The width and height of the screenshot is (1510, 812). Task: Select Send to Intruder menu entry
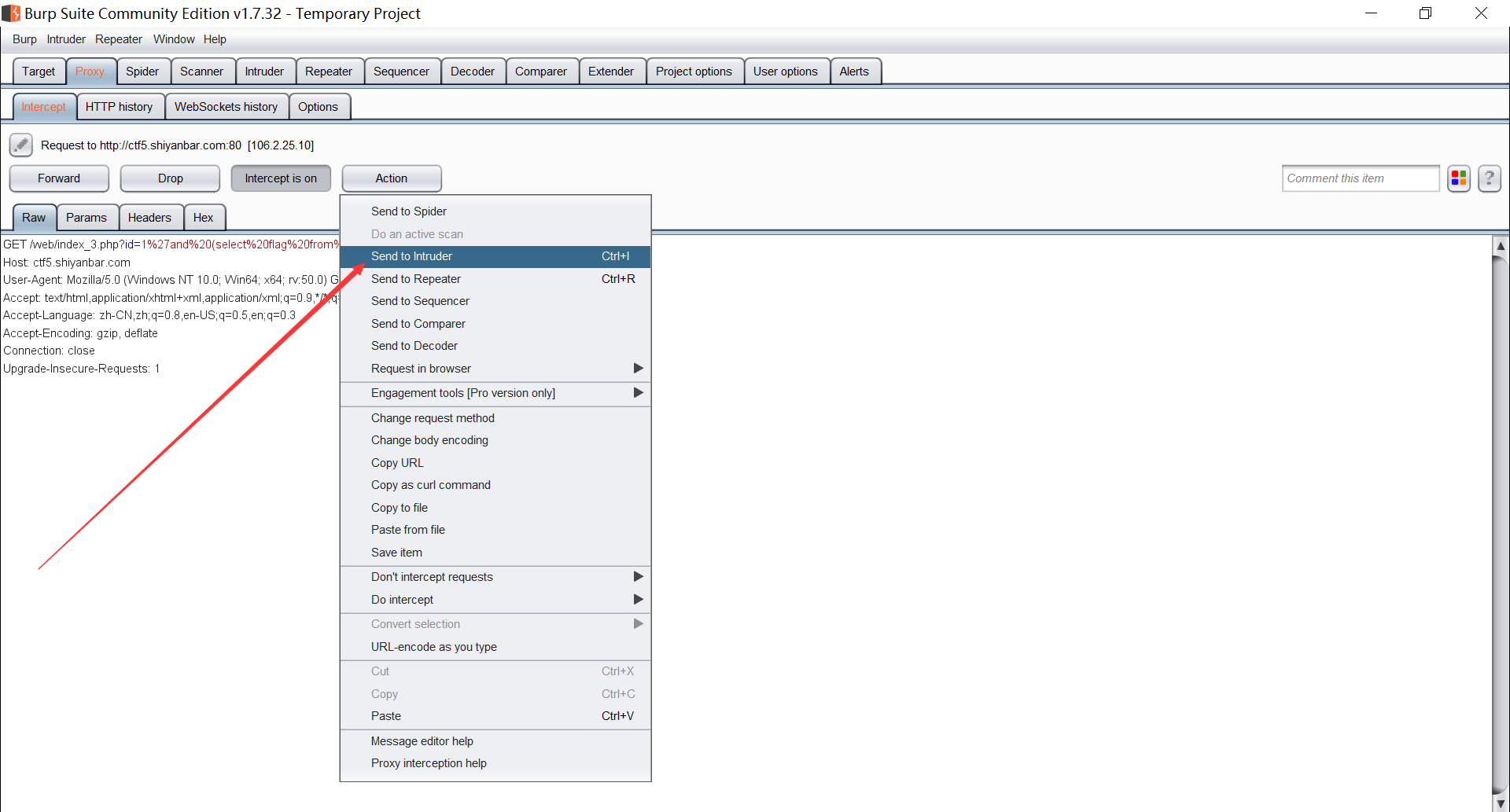point(495,256)
